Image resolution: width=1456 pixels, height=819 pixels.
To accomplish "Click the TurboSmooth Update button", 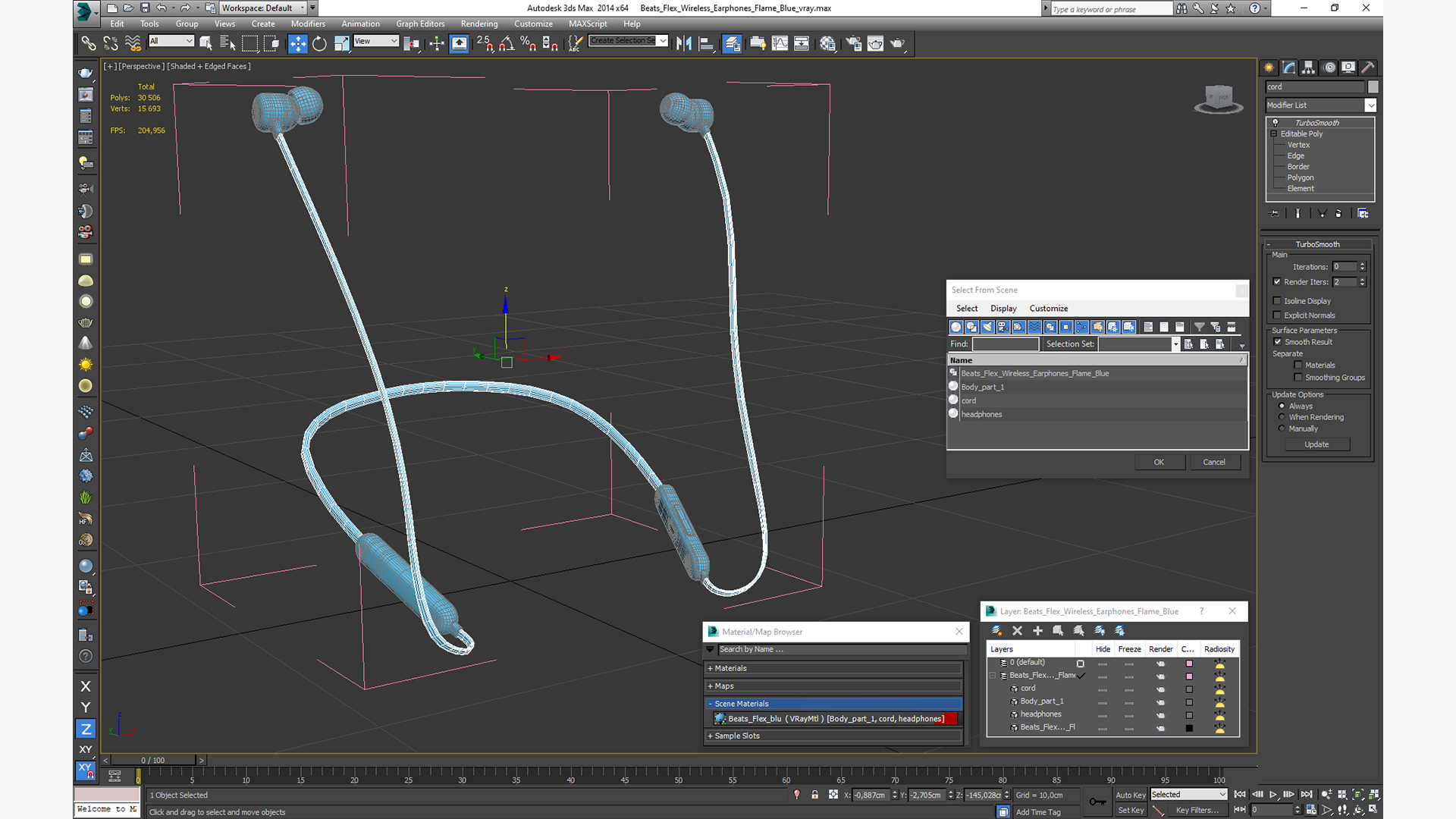I will (x=1316, y=445).
